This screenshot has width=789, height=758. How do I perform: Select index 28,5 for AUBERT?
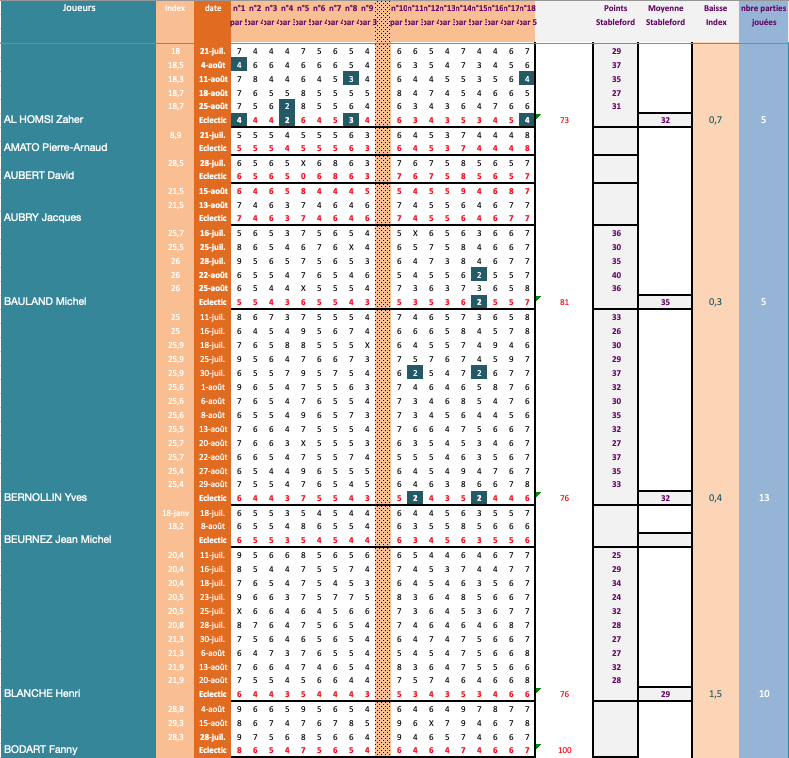(175, 163)
